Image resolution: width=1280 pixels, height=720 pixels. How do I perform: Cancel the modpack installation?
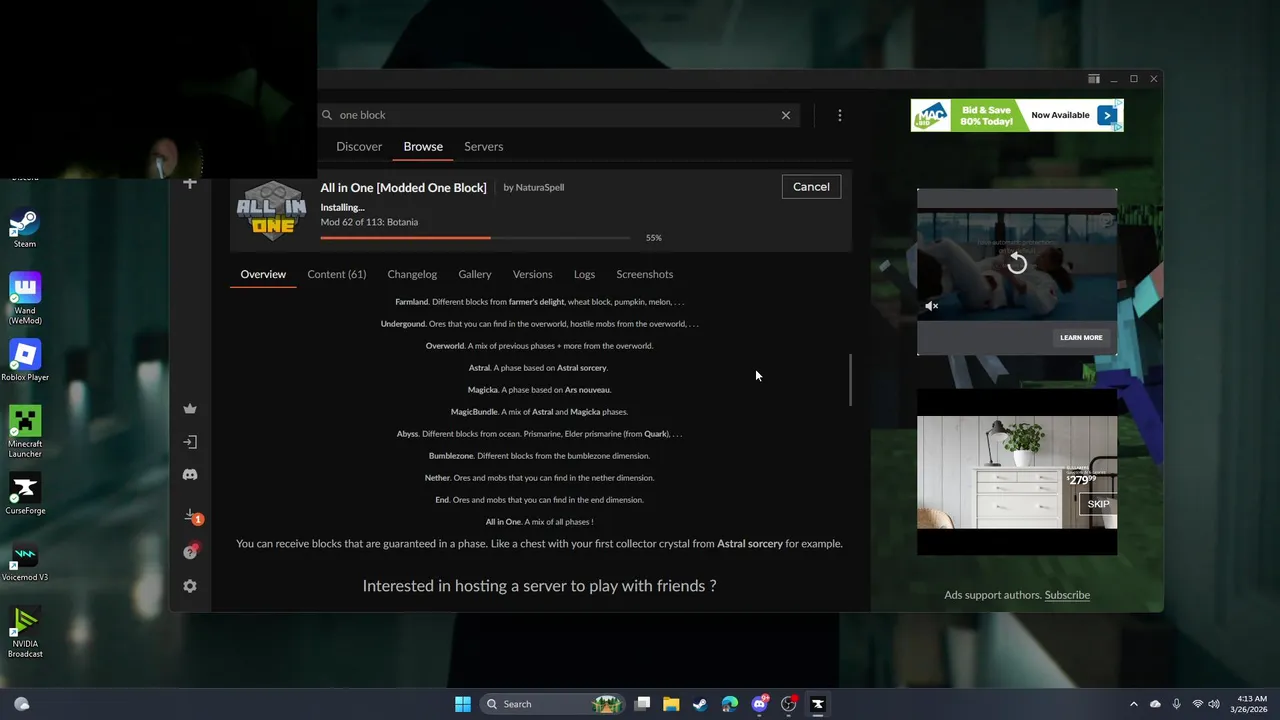(x=811, y=187)
